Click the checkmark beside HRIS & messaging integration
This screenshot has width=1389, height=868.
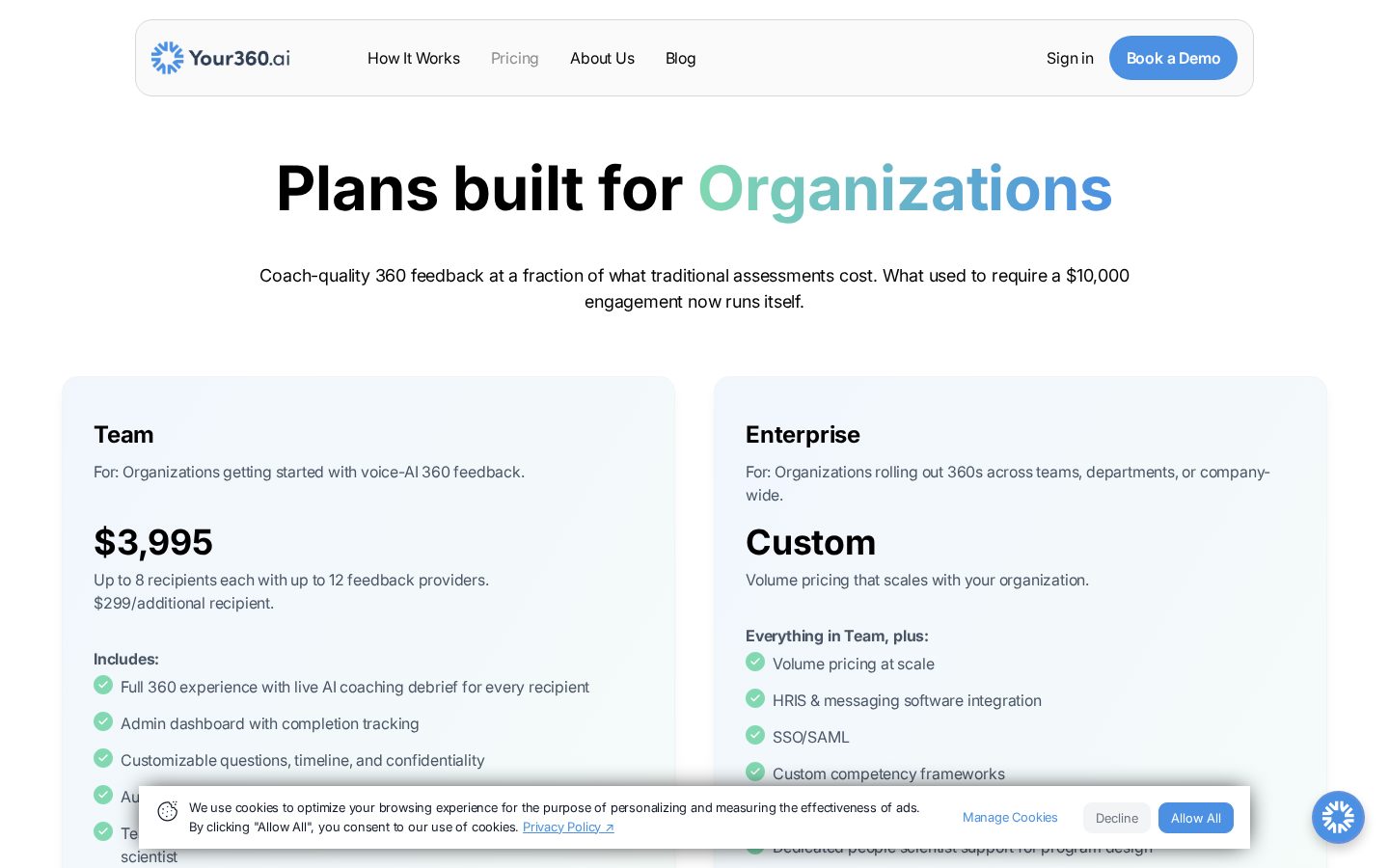tap(755, 698)
